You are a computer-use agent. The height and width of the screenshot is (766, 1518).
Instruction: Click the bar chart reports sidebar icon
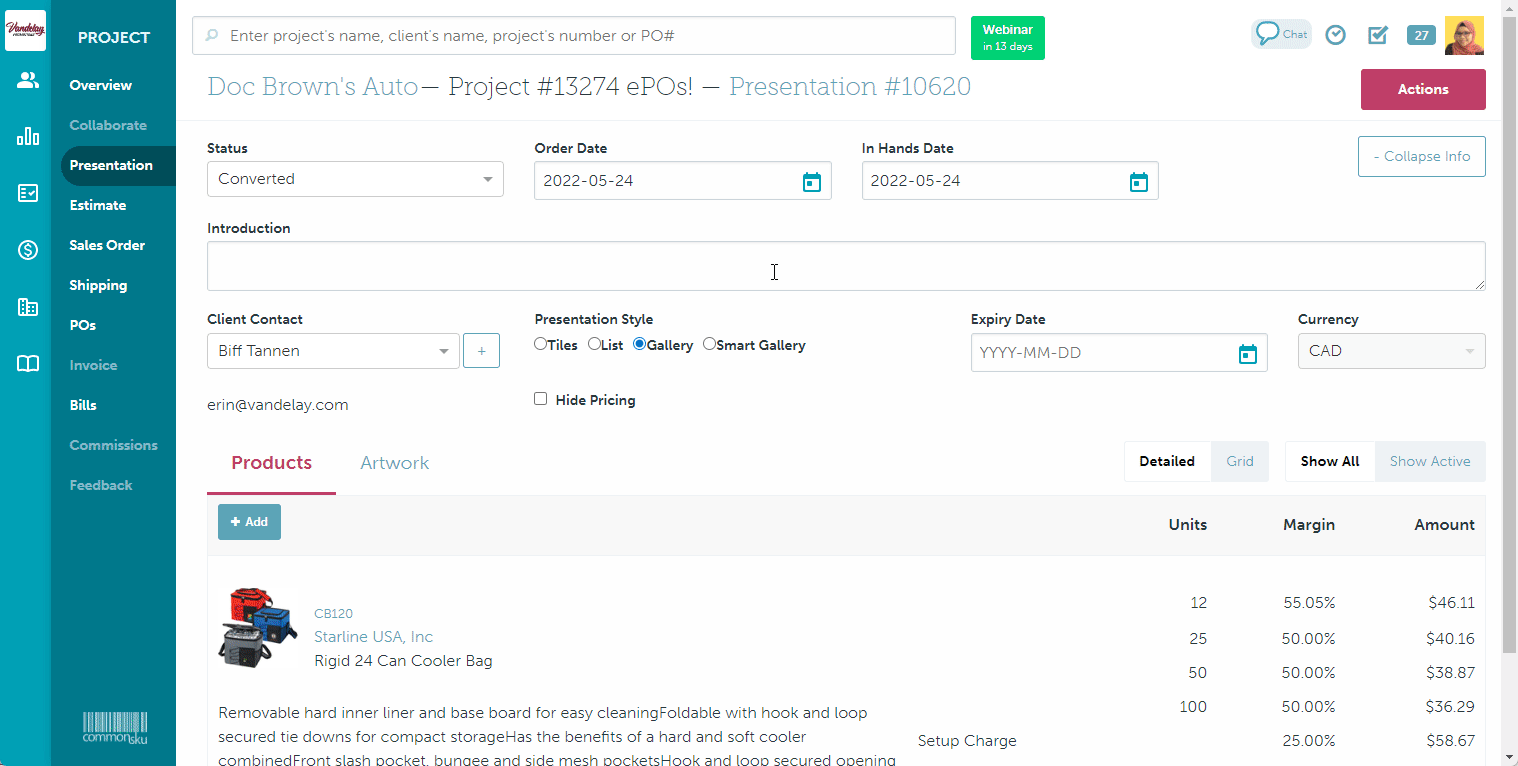coord(28,137)
